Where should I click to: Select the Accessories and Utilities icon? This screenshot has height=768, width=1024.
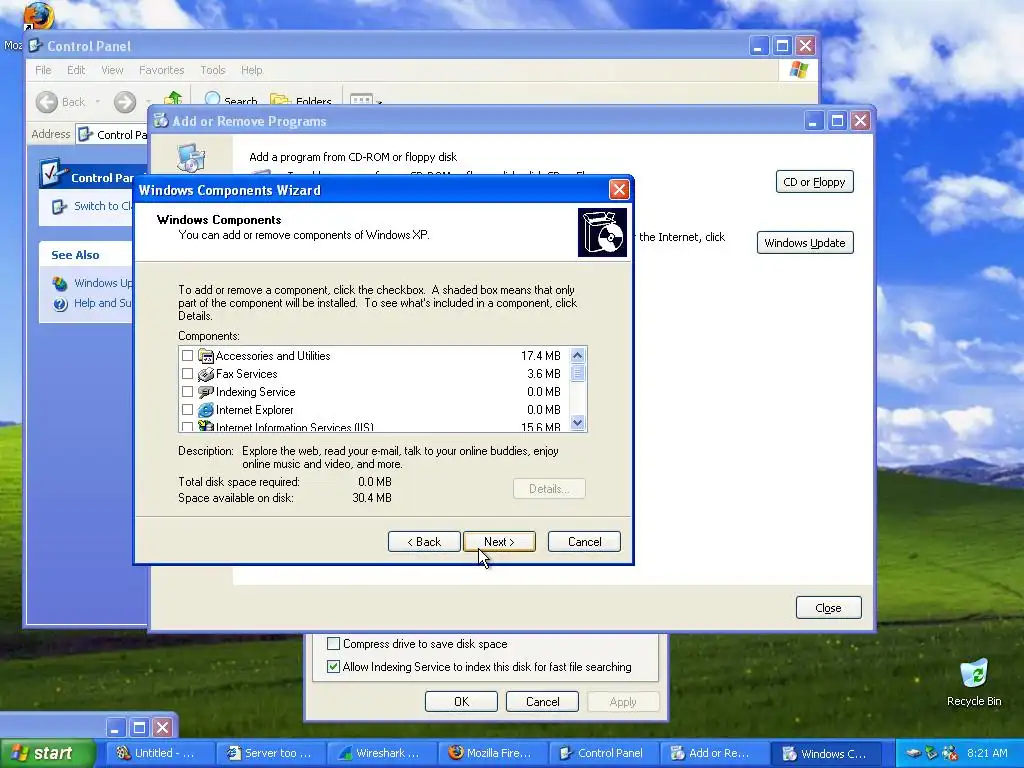[206, 356]
